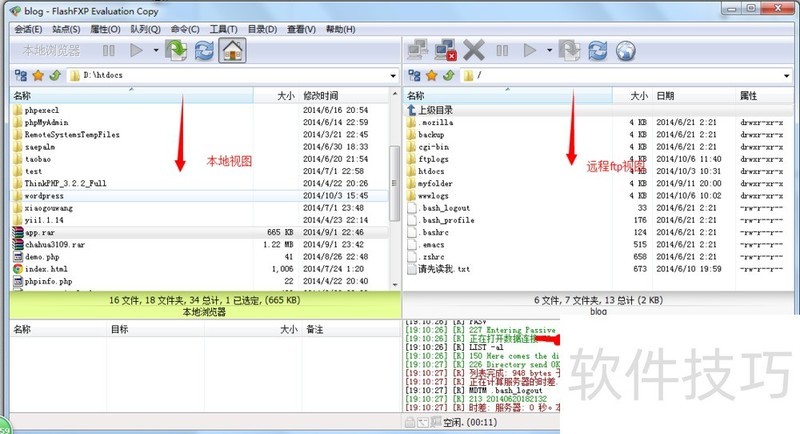Open the 帮助(H) menu
800x434 pixels.
[x=340, y=29]
